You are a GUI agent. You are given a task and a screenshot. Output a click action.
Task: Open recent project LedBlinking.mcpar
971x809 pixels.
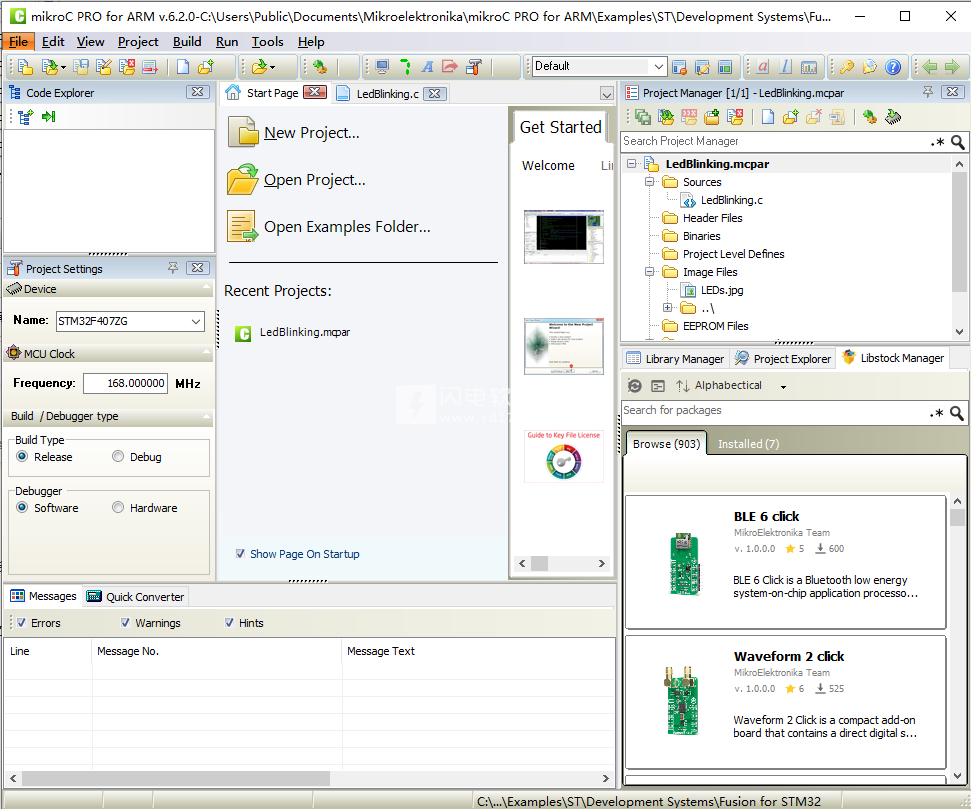pos(305,333)
